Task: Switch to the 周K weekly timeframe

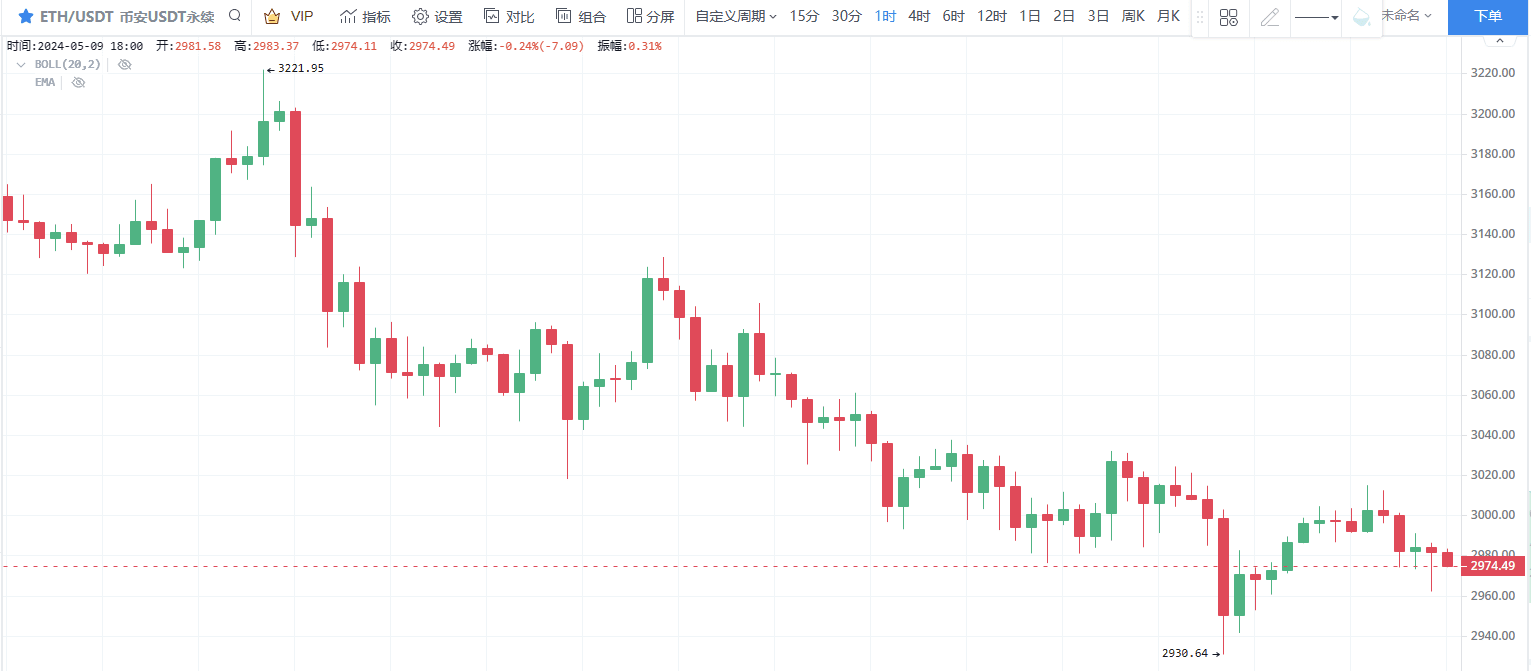Action: (1133, 16)
